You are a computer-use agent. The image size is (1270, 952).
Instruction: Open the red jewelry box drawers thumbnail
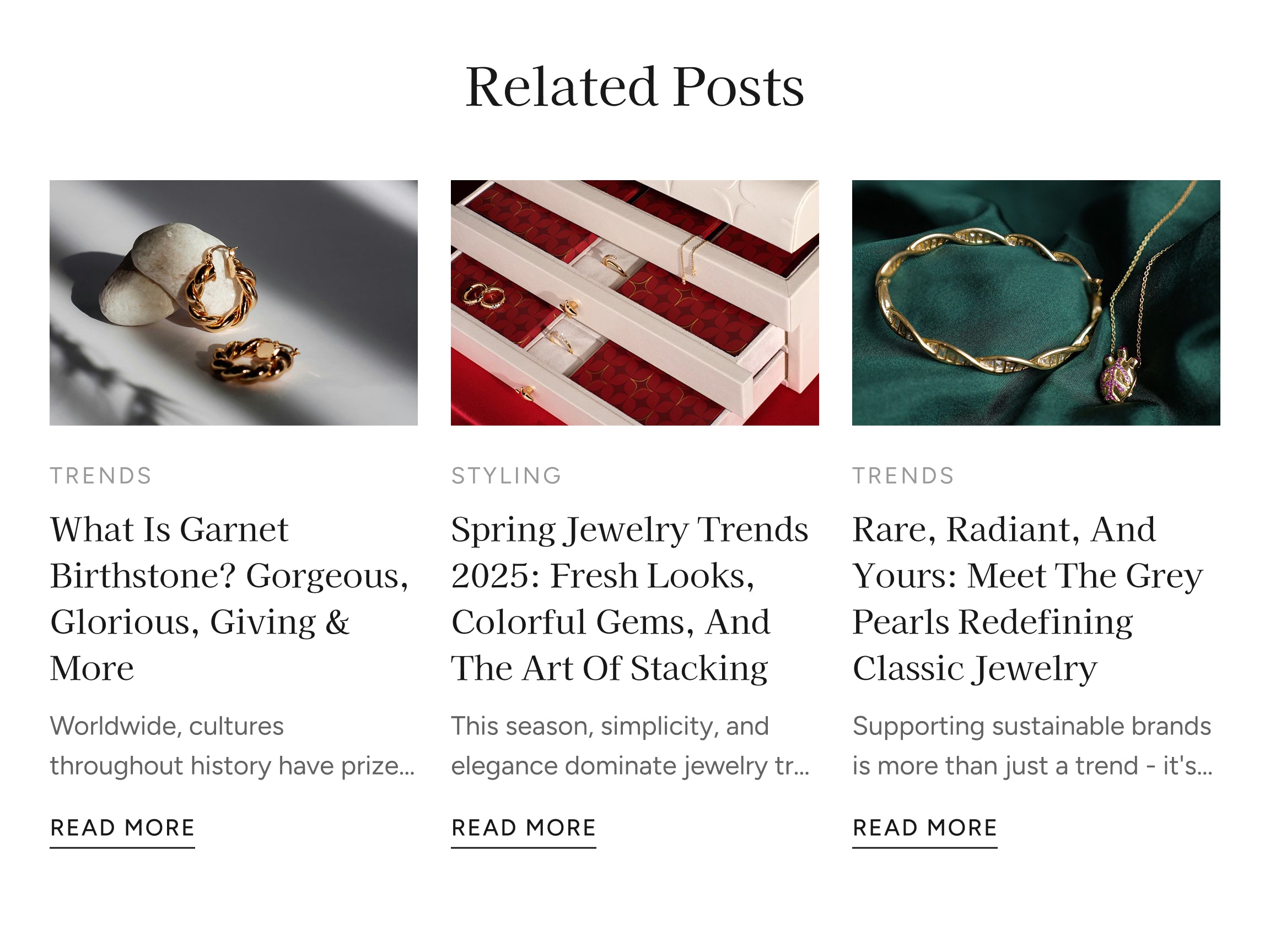point(634,302)
